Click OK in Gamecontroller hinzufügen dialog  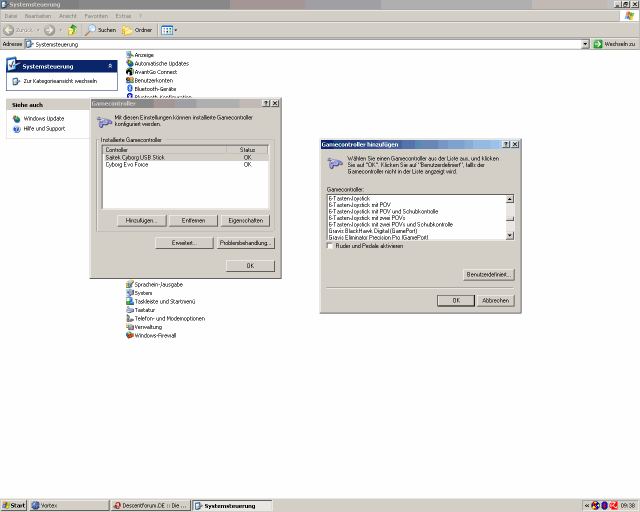(x=456, y=301)
